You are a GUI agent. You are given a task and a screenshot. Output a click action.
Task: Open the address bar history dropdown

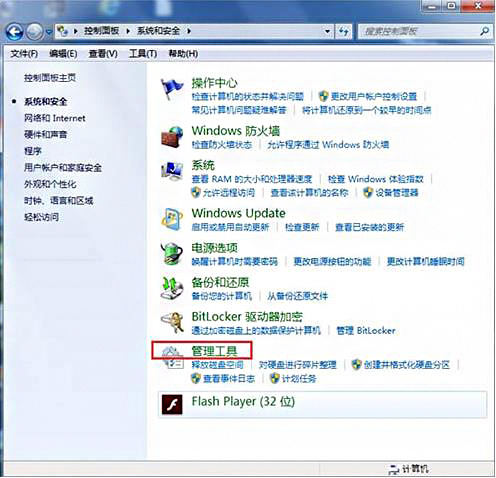tap(327, 32)
